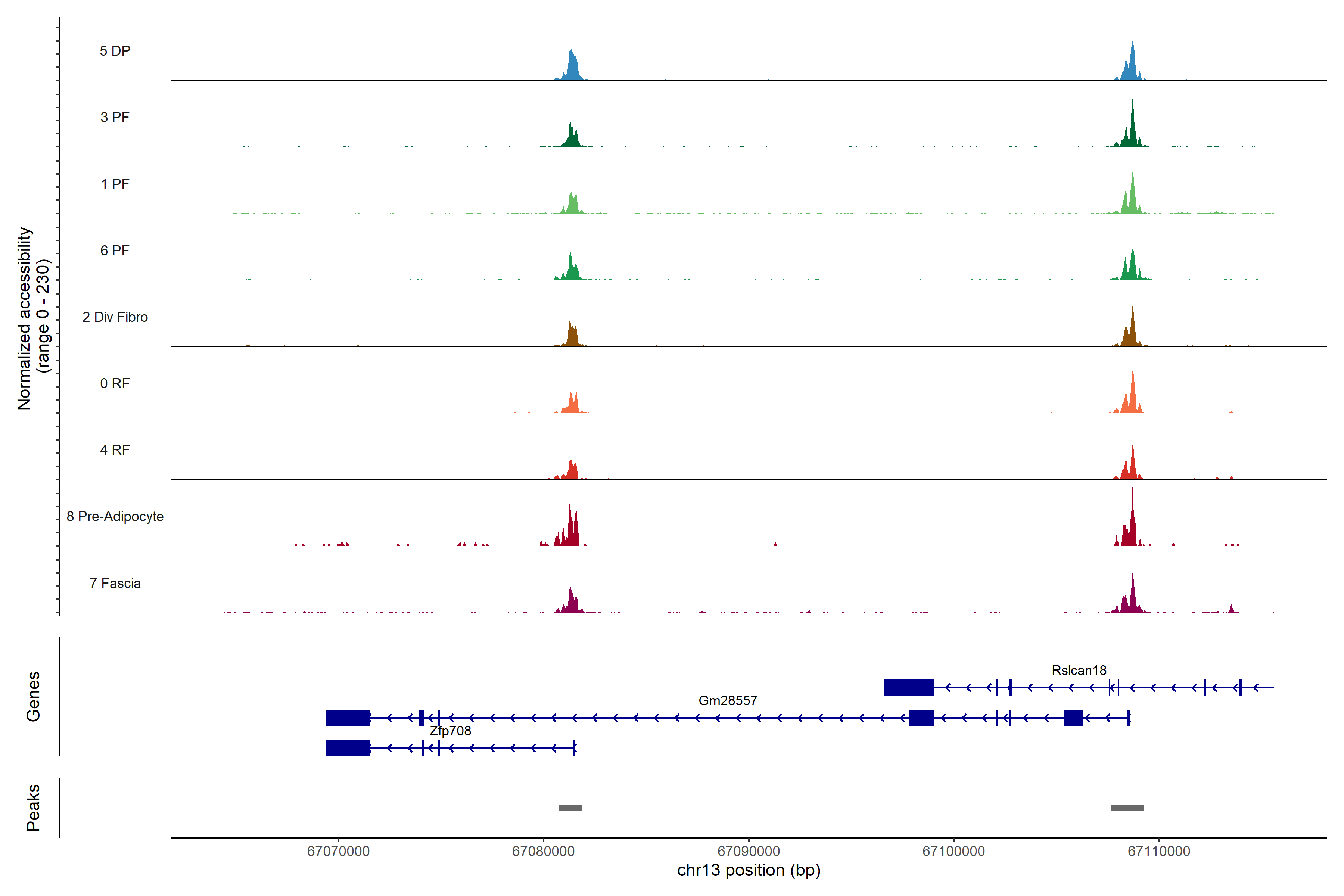
Task: Click the right gray peak bar
Action: pyautogui.click(x=1127, y=808)
